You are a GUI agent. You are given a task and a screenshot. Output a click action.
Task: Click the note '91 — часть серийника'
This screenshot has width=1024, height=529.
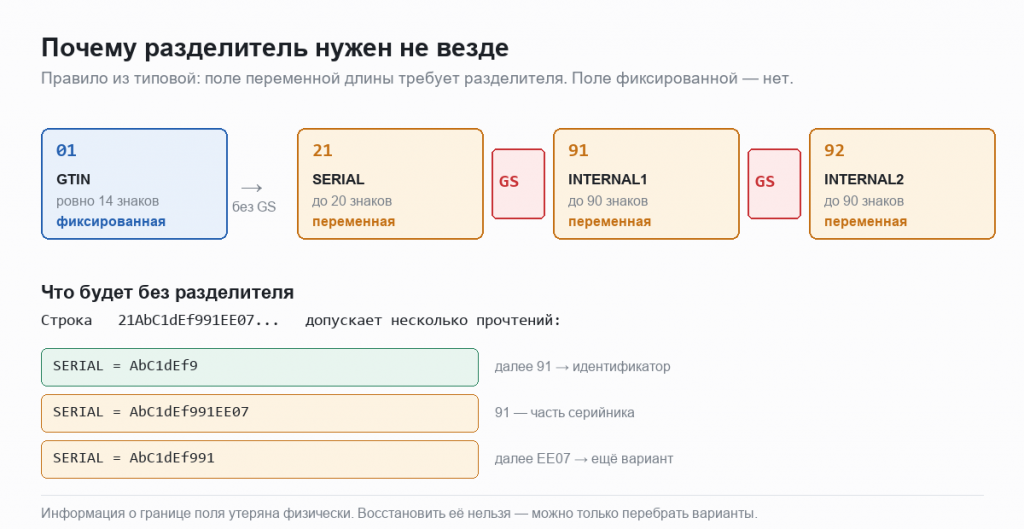click(x=564, y=413)
